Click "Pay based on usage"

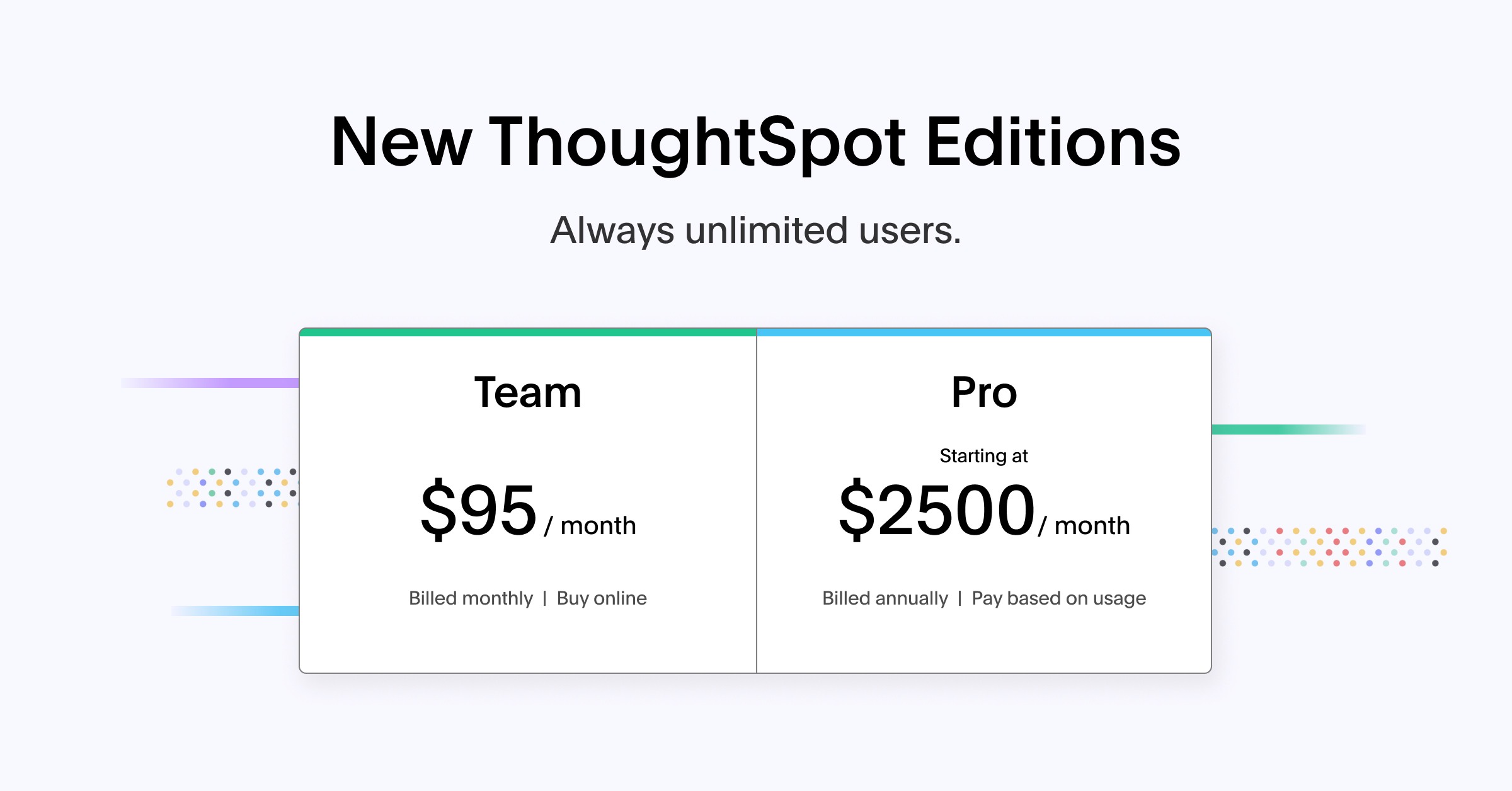coord(1058,598)
